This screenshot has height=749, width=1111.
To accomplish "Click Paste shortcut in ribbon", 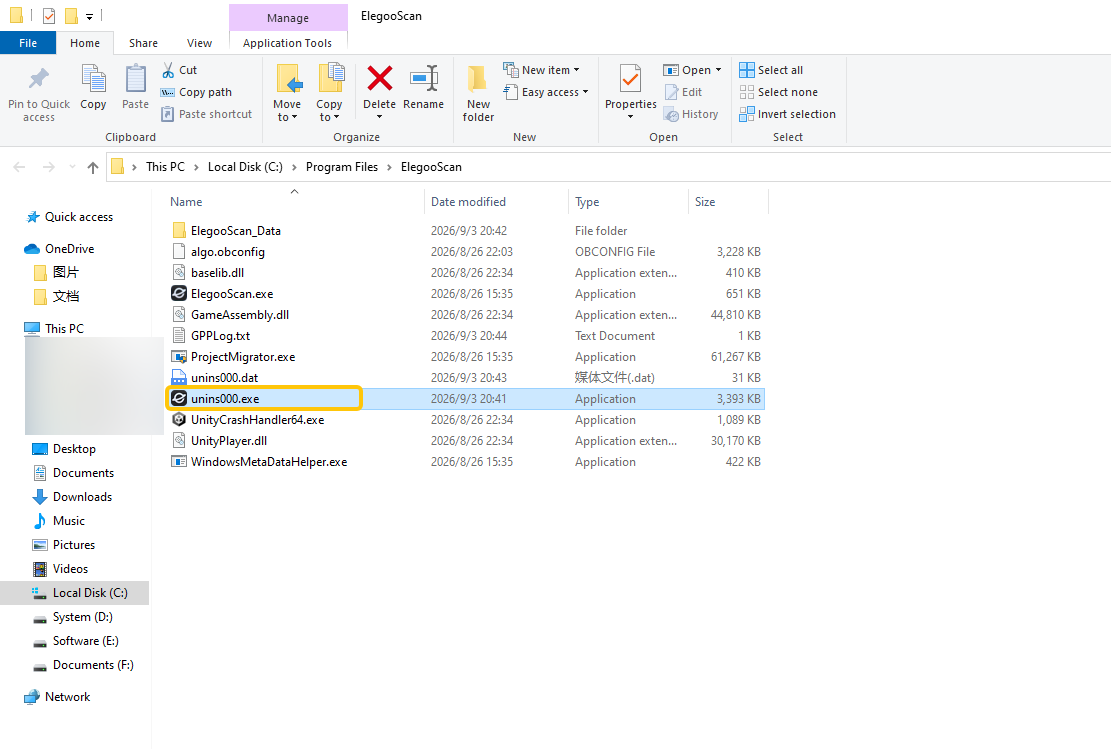I will coord(206,114).
